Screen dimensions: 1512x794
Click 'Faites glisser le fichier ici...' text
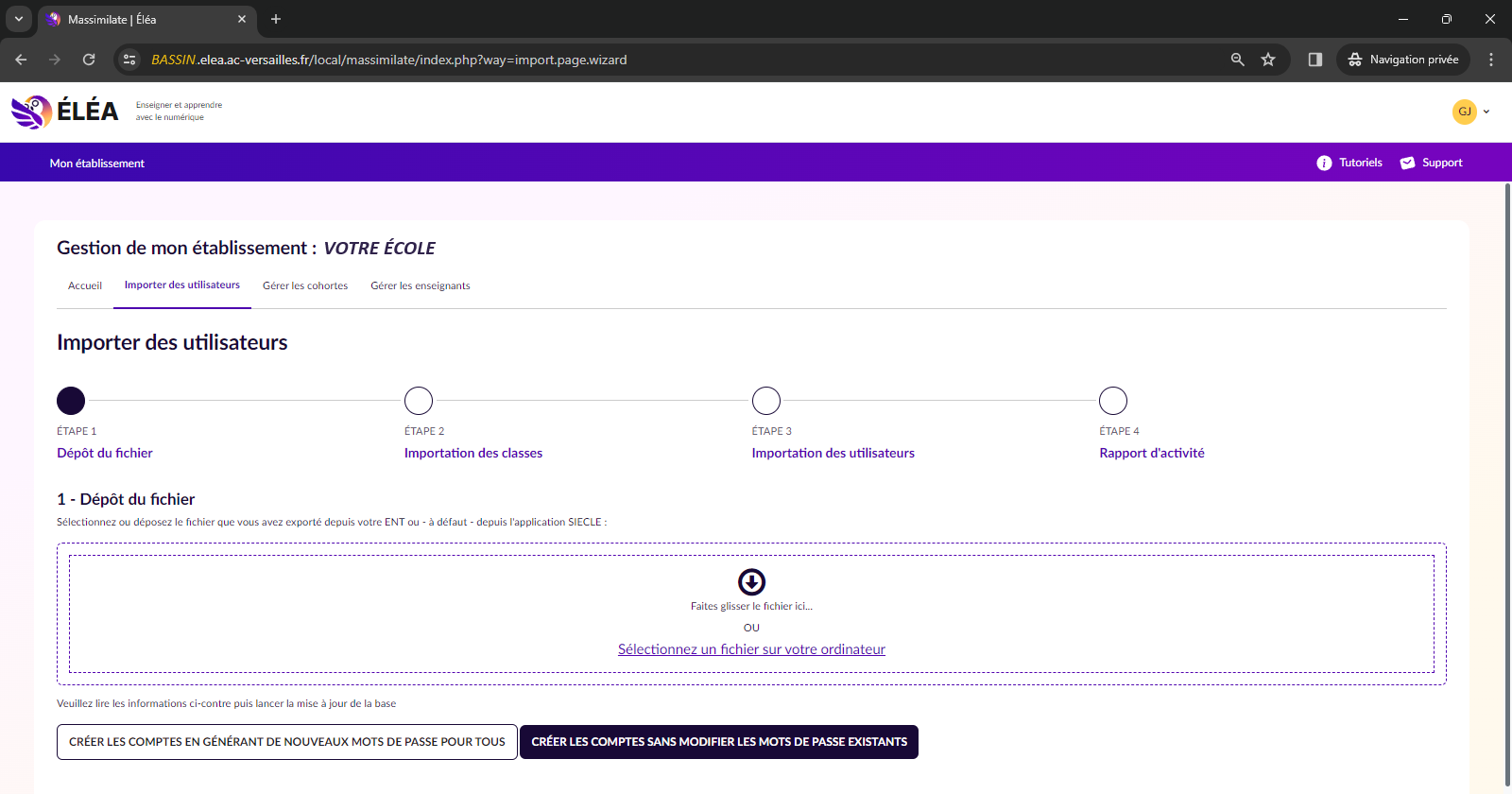pos(751,606)
